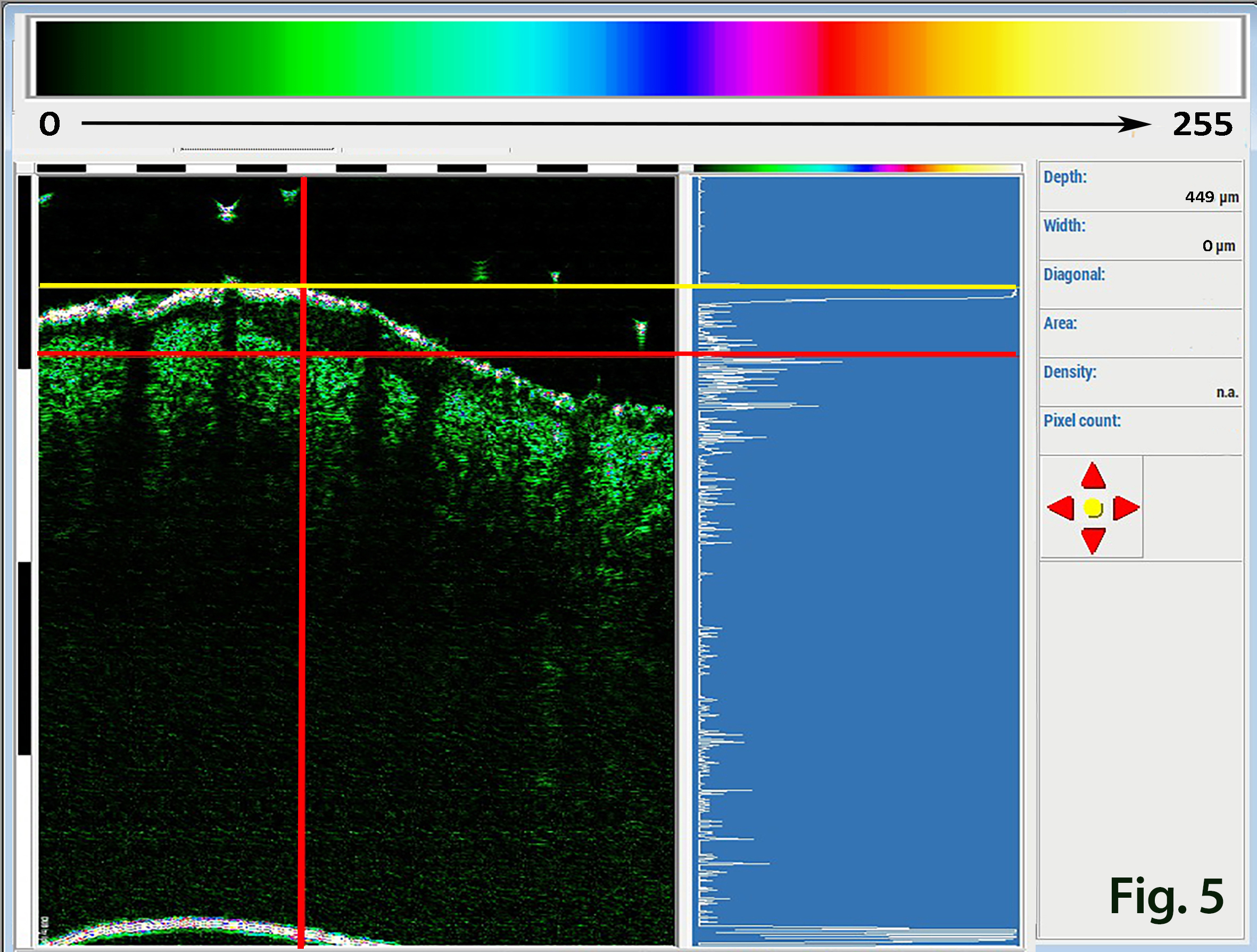Click the Density n.a. value
This screenshot has width=1257, height=952.
tap(1227, 392)
